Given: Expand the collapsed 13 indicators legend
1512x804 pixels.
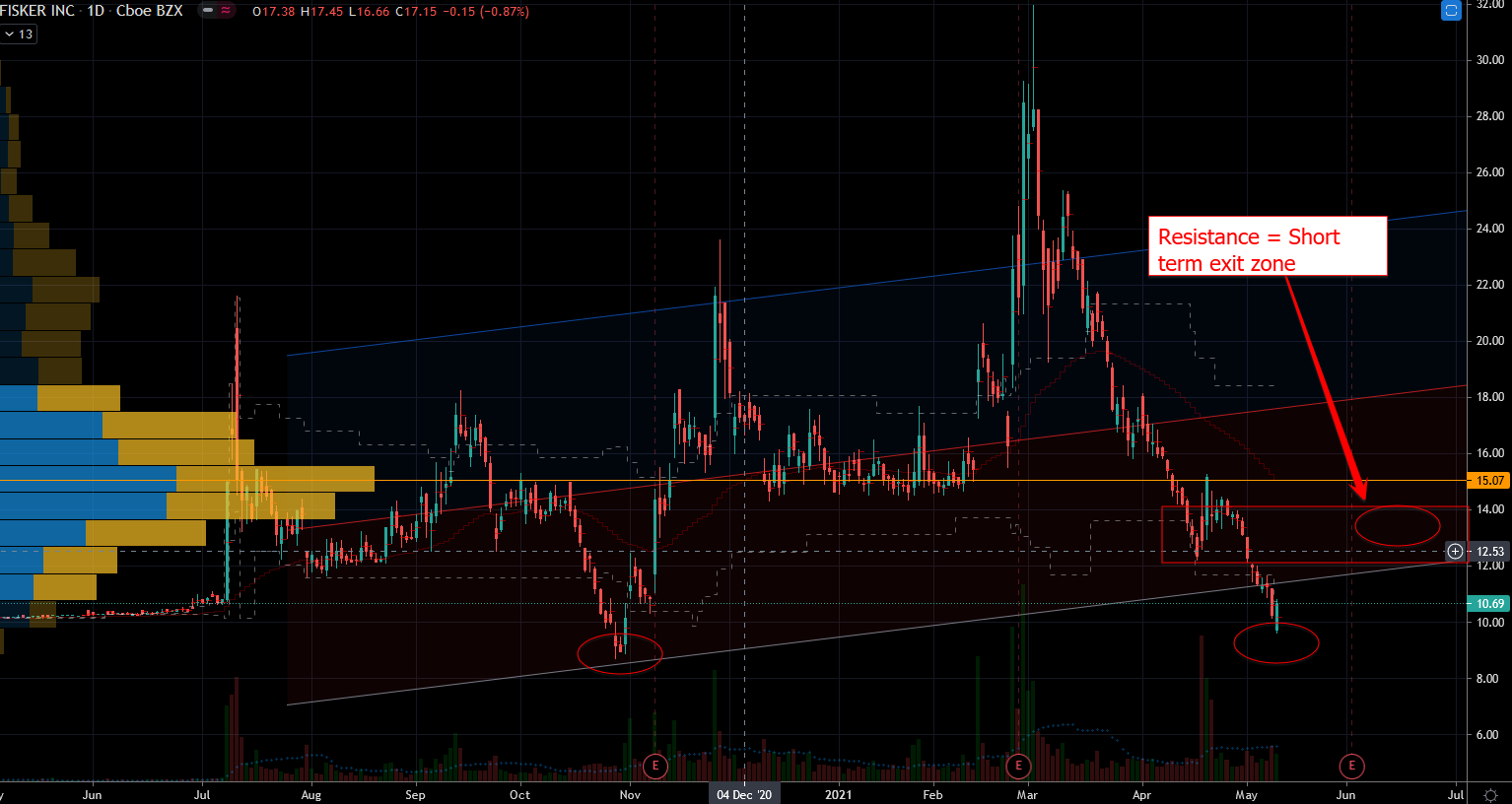Looking at the screenshot, I should click(x=18, y=34).
